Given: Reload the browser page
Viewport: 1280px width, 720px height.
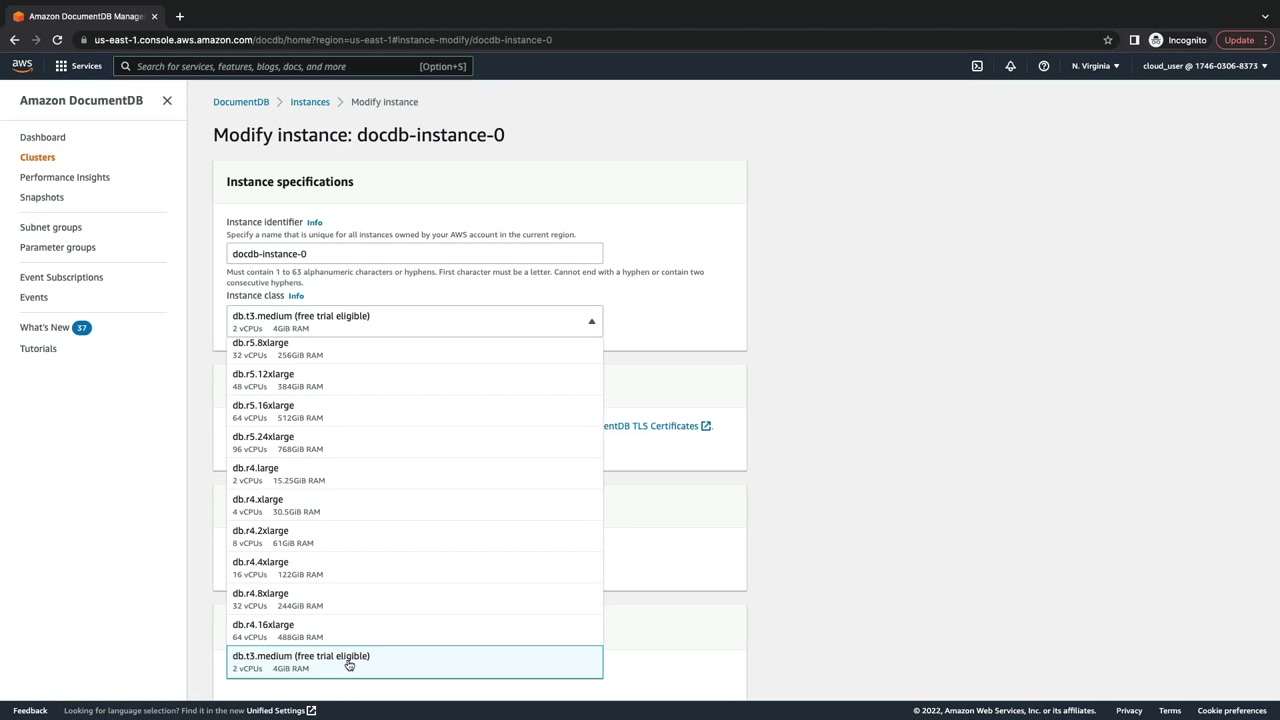Looking at the screenshot, I should (57, 40).
